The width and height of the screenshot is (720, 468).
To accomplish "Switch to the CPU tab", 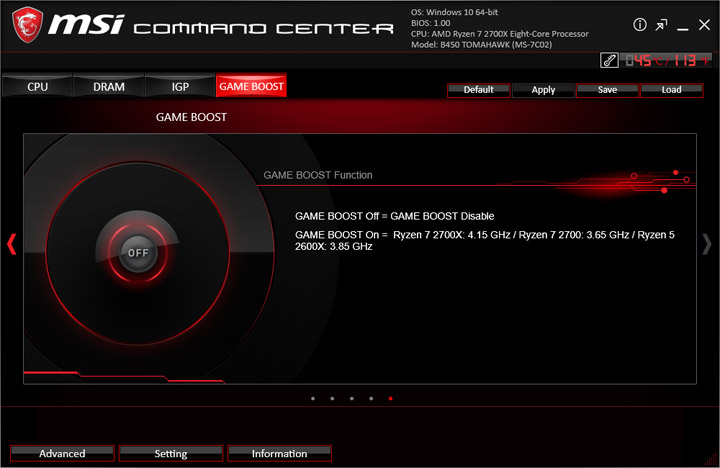I will tap(38, 86).
